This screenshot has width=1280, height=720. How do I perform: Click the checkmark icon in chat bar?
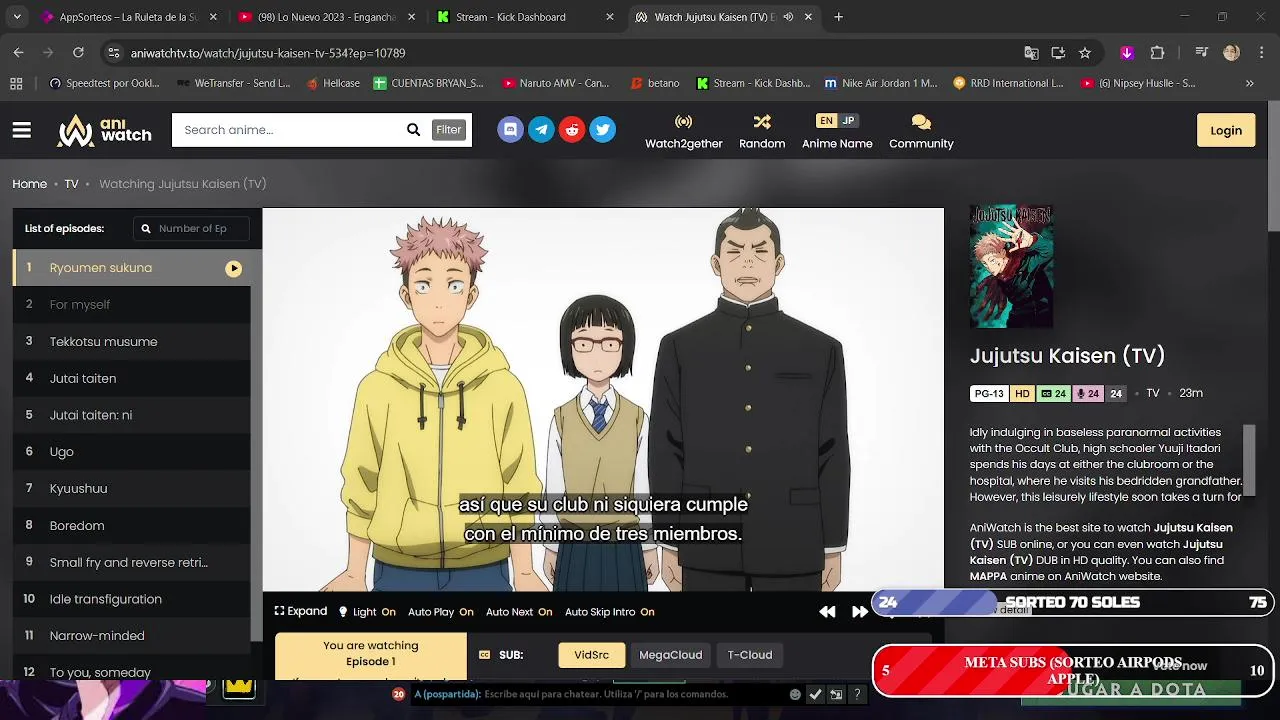(815, 694)
